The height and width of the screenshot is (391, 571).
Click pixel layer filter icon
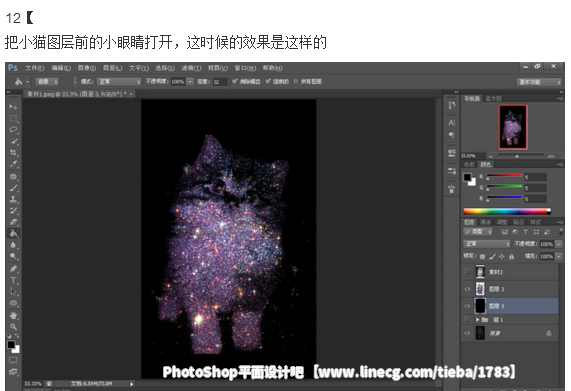click(x=504, y=232)
